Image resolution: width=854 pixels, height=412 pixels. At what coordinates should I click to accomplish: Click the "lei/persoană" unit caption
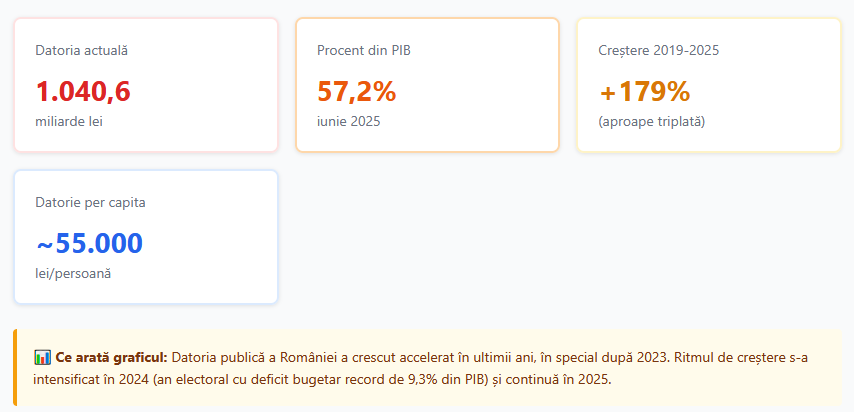pos(72,273)
